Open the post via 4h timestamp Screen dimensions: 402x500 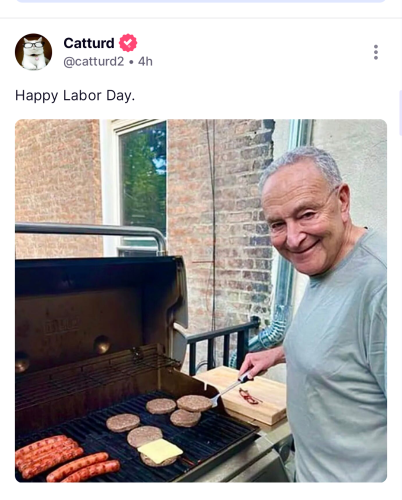point(145,62)
